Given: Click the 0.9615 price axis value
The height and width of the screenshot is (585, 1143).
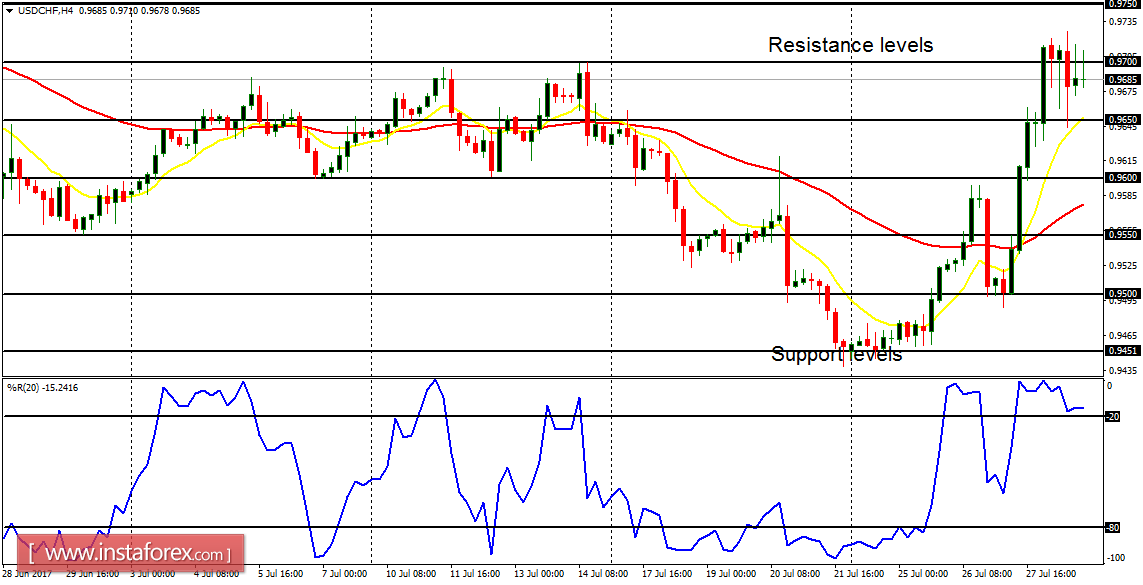Looking at the screenshot, I should (1123, 160).
